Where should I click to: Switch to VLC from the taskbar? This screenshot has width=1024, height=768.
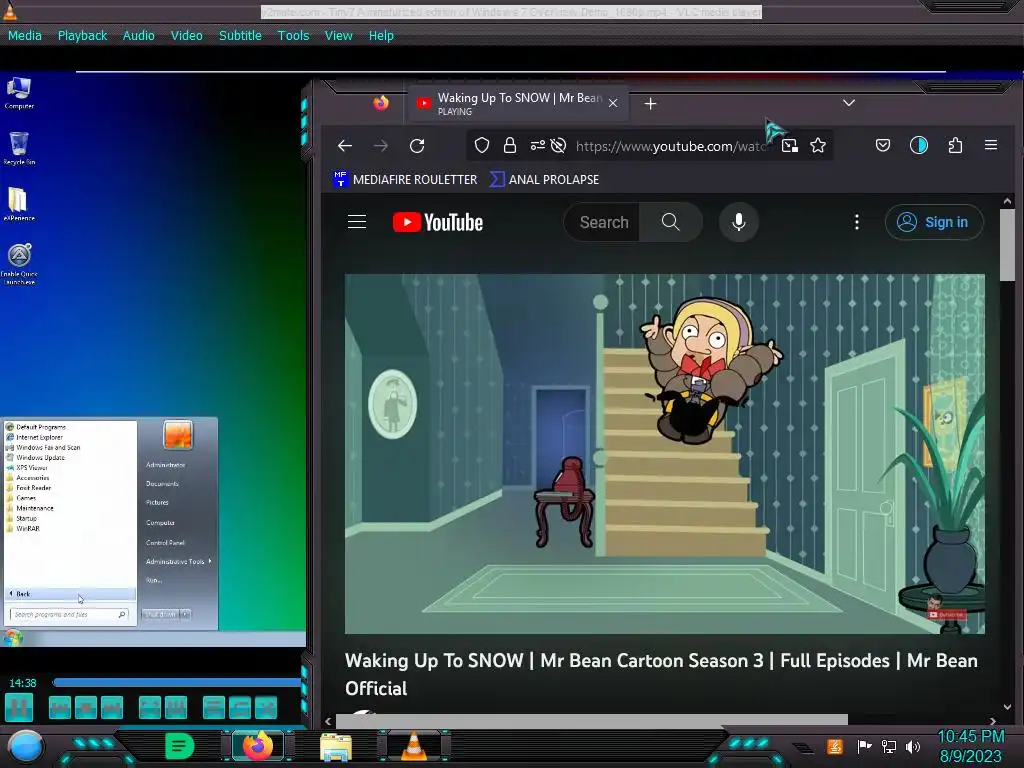pos(414,746)
